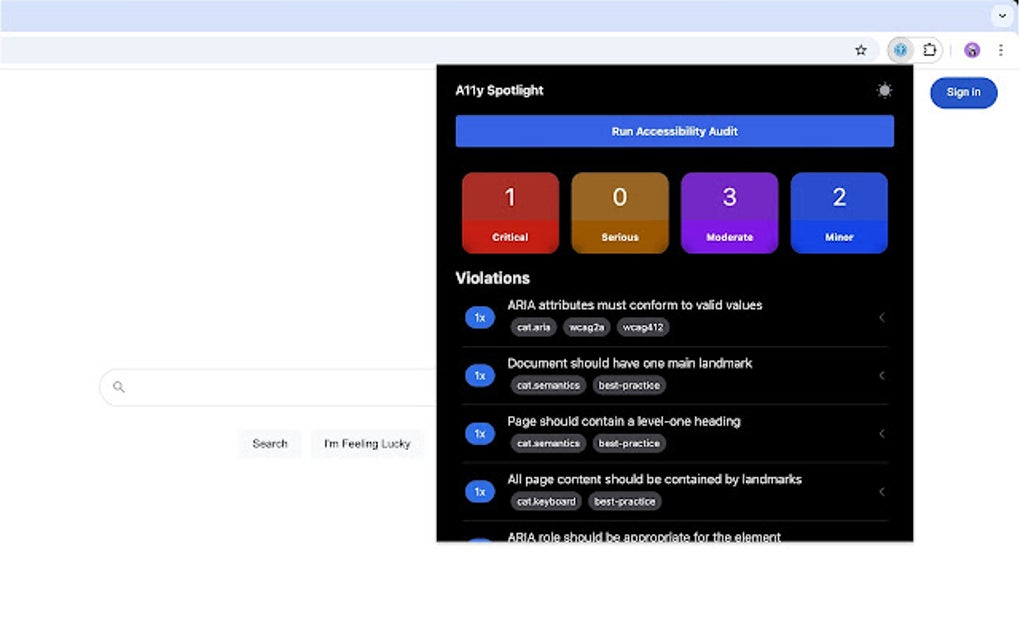This screenshot has width=1020, height=638.
Task: Click the A11y Spotlight extension icon in toolbar
Action: pyautogui.click(x=900, y=50)
